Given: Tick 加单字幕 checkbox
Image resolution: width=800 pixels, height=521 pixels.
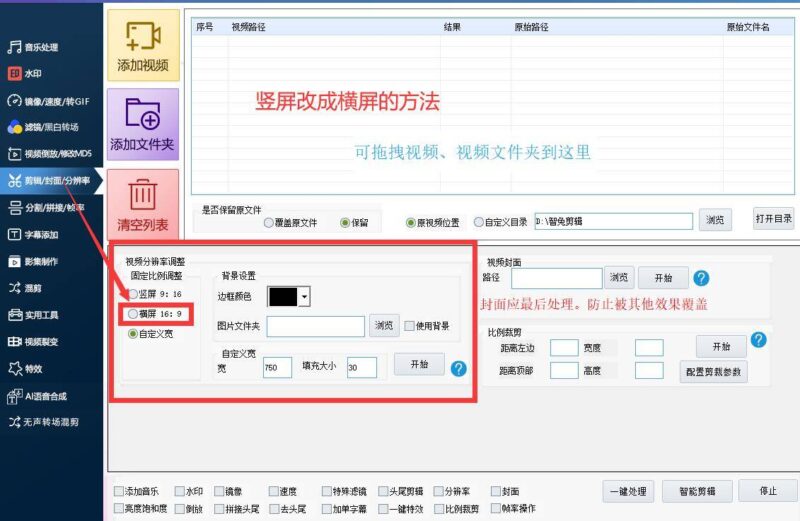Looking at the screenshot, I should pos(344,508).
